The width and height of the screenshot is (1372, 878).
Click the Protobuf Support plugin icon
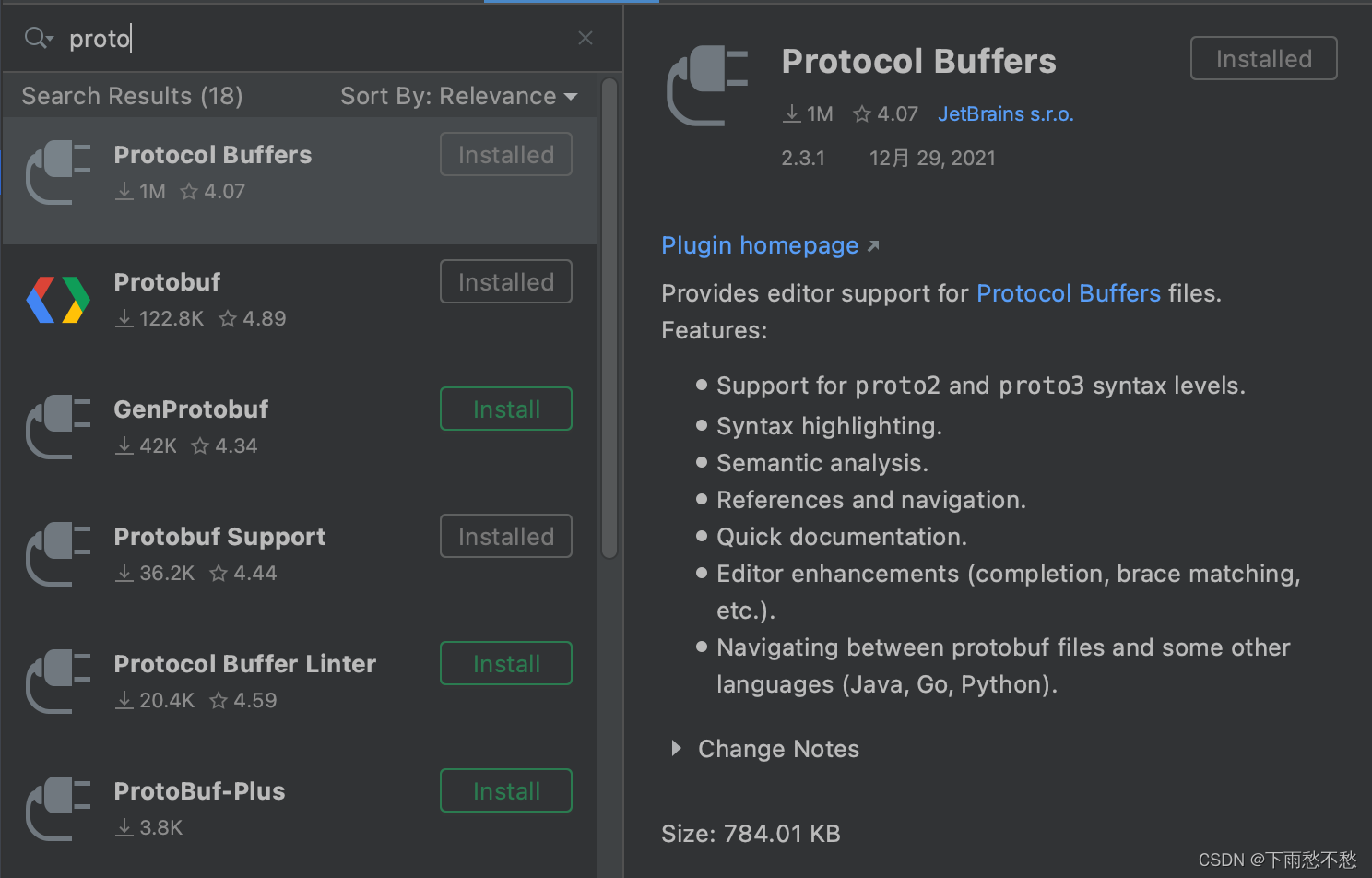56,553
